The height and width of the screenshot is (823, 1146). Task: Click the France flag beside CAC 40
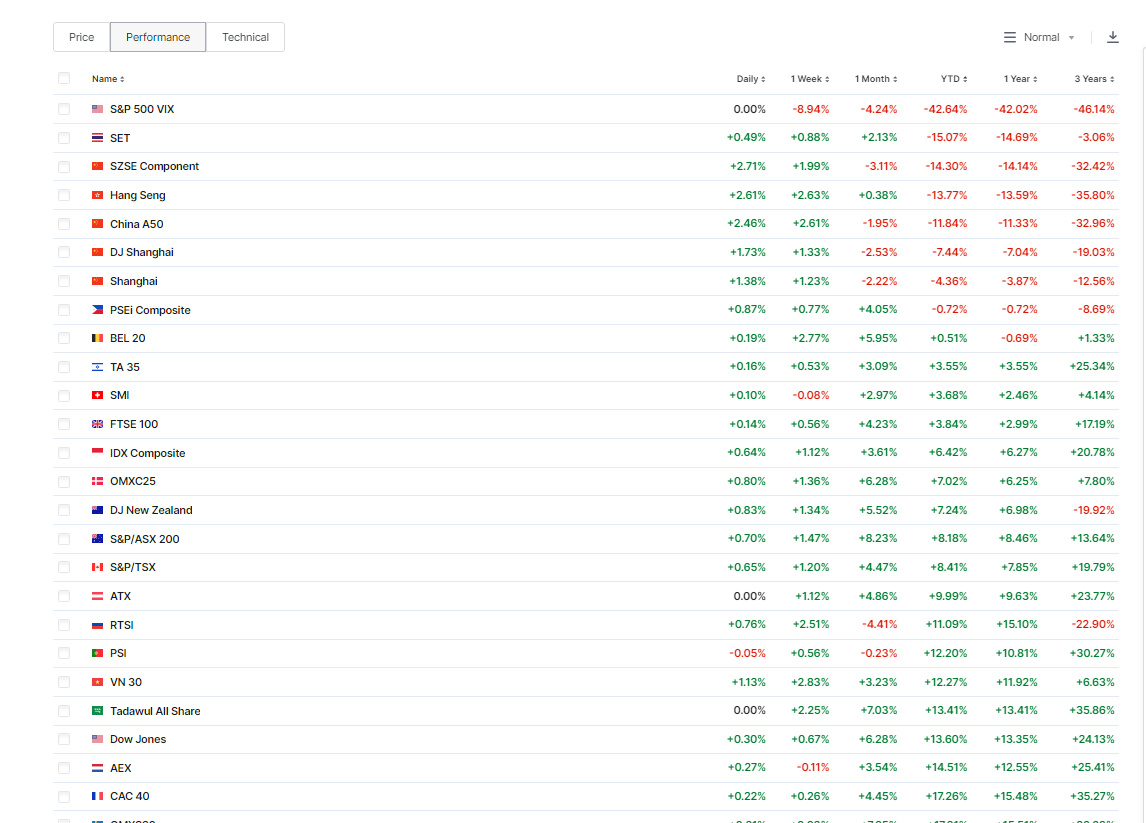(97, 796)
